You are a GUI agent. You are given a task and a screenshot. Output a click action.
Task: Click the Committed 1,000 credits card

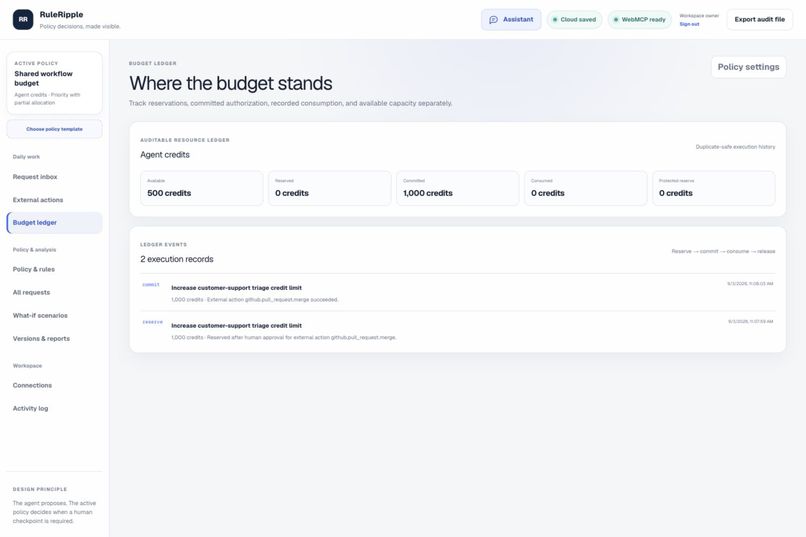click(457, 188)
